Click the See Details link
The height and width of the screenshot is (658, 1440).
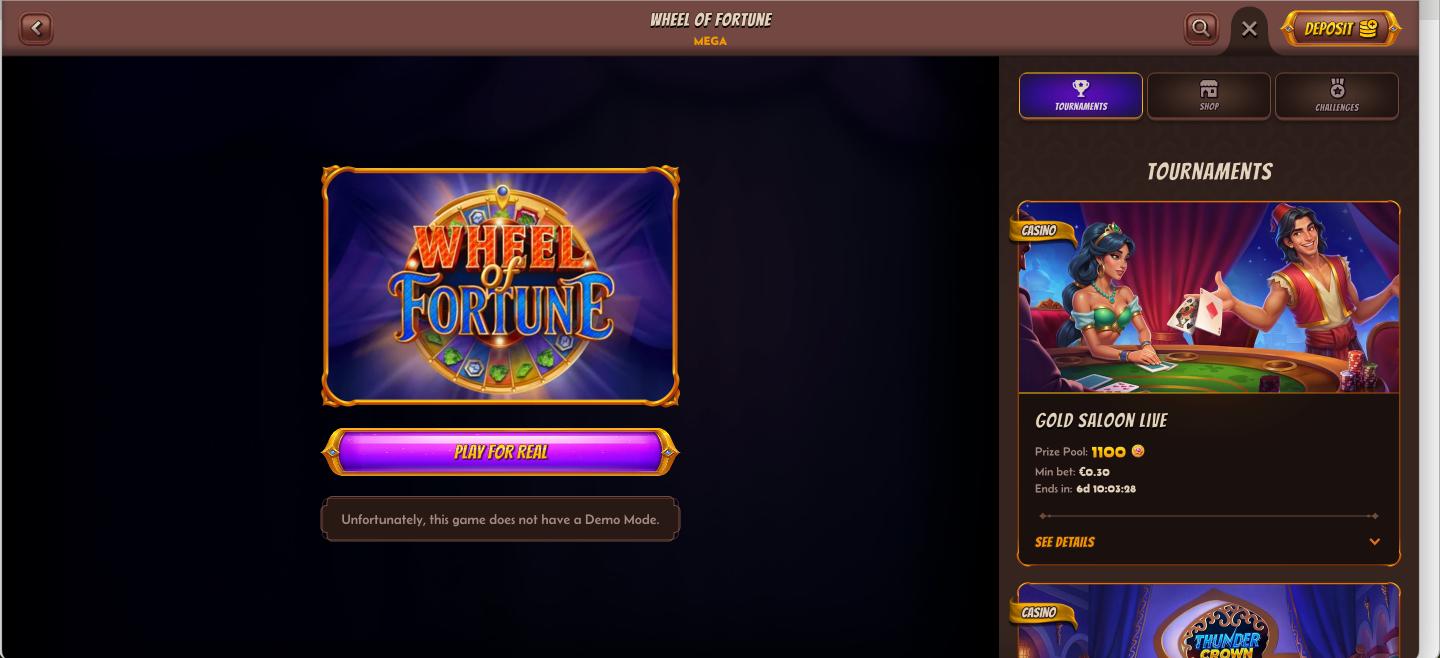coord(1065,542)
